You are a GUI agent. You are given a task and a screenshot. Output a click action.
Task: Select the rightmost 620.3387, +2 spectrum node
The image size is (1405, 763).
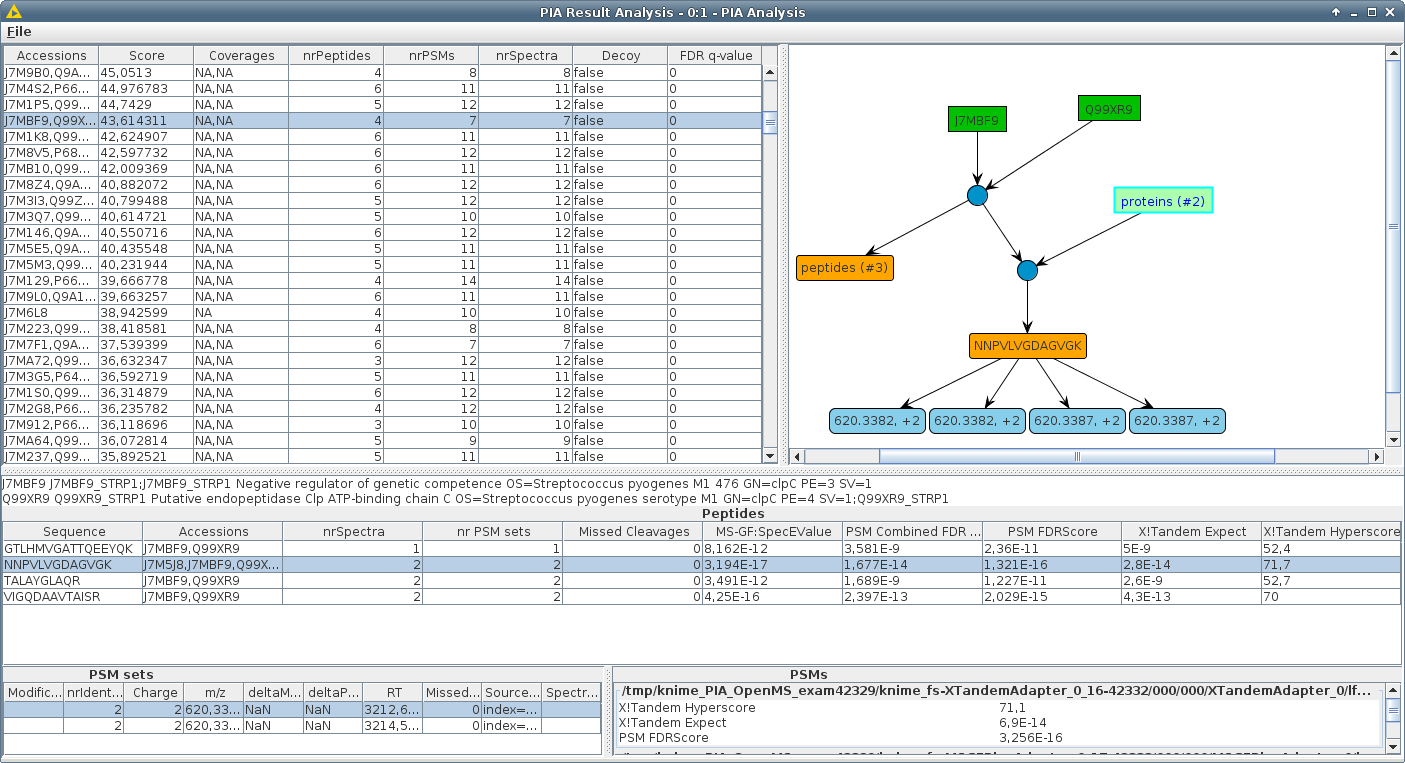pos(1177,421)
